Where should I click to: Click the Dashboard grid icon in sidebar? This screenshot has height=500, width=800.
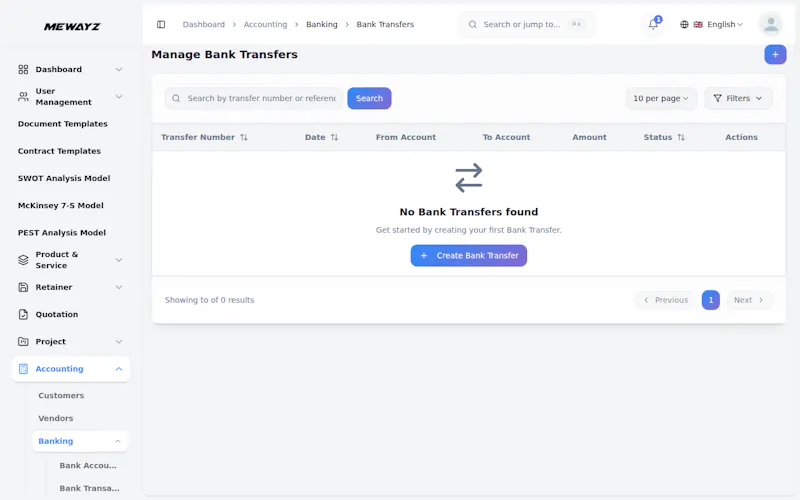(23, 69)
